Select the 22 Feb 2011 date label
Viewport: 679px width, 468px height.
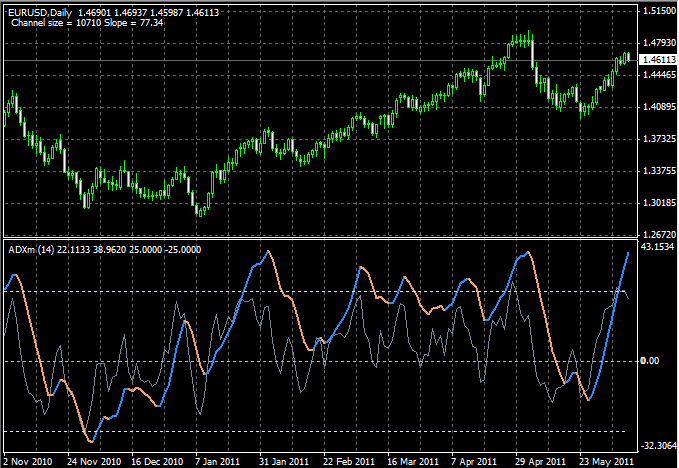point(349,462)
